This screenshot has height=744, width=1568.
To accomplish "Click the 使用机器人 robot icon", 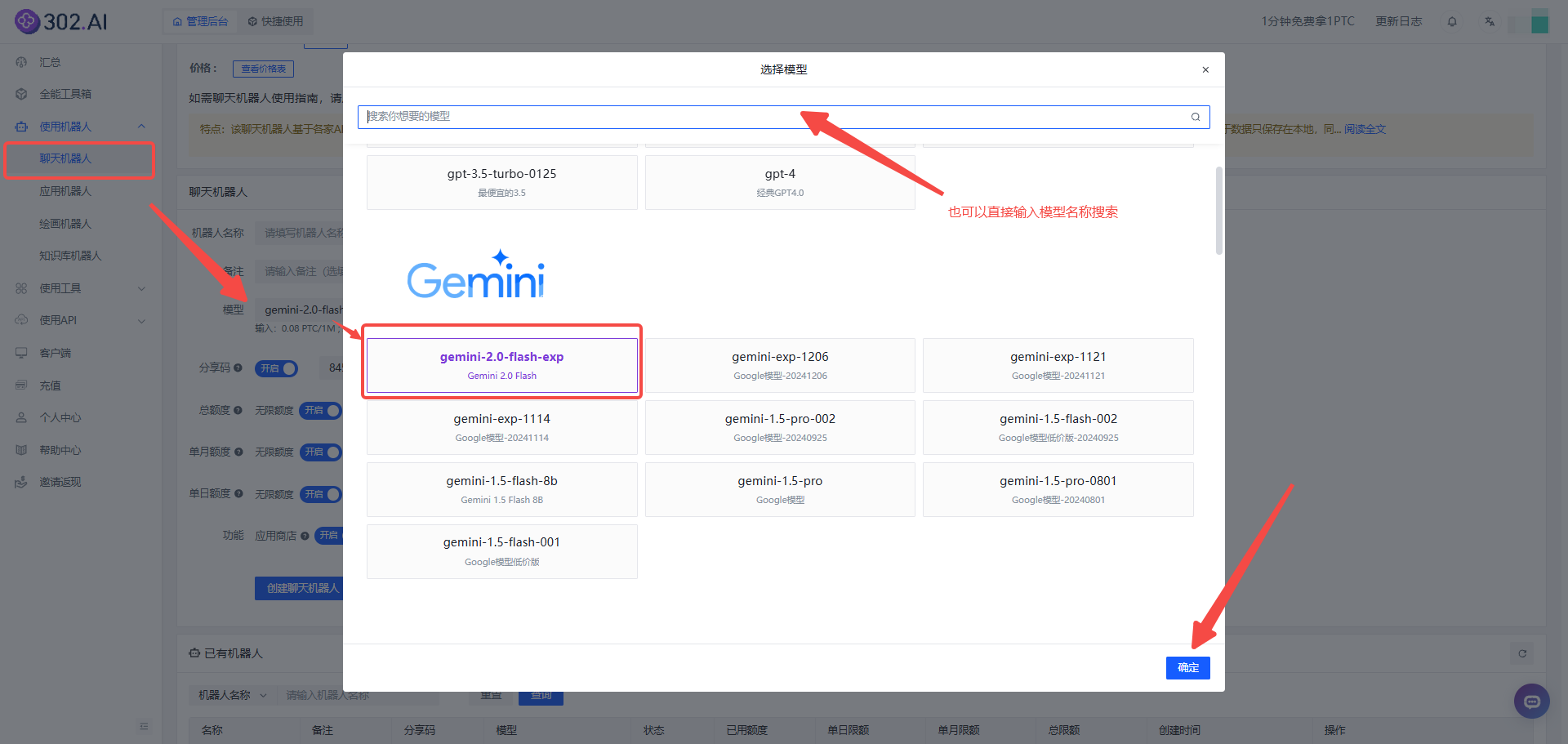I will (x=21, y=127).
